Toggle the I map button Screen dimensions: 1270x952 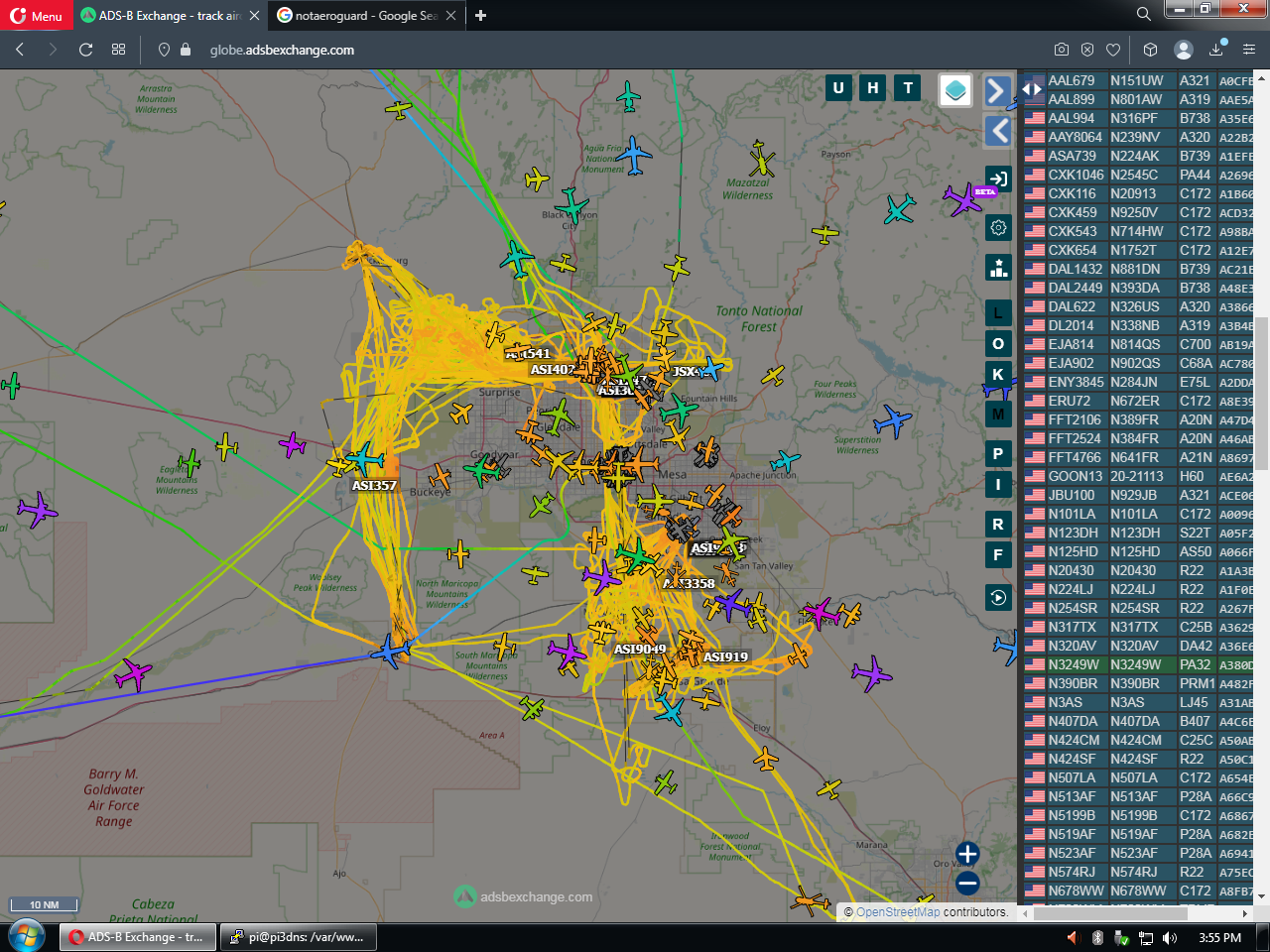(x=998, y=485)
